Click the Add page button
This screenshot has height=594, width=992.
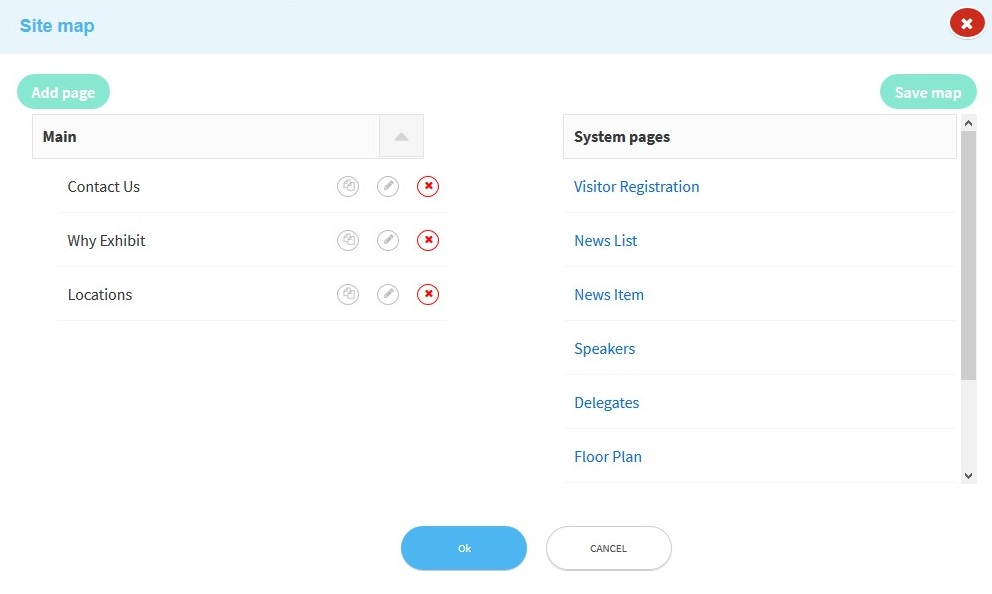pos(63,92)
